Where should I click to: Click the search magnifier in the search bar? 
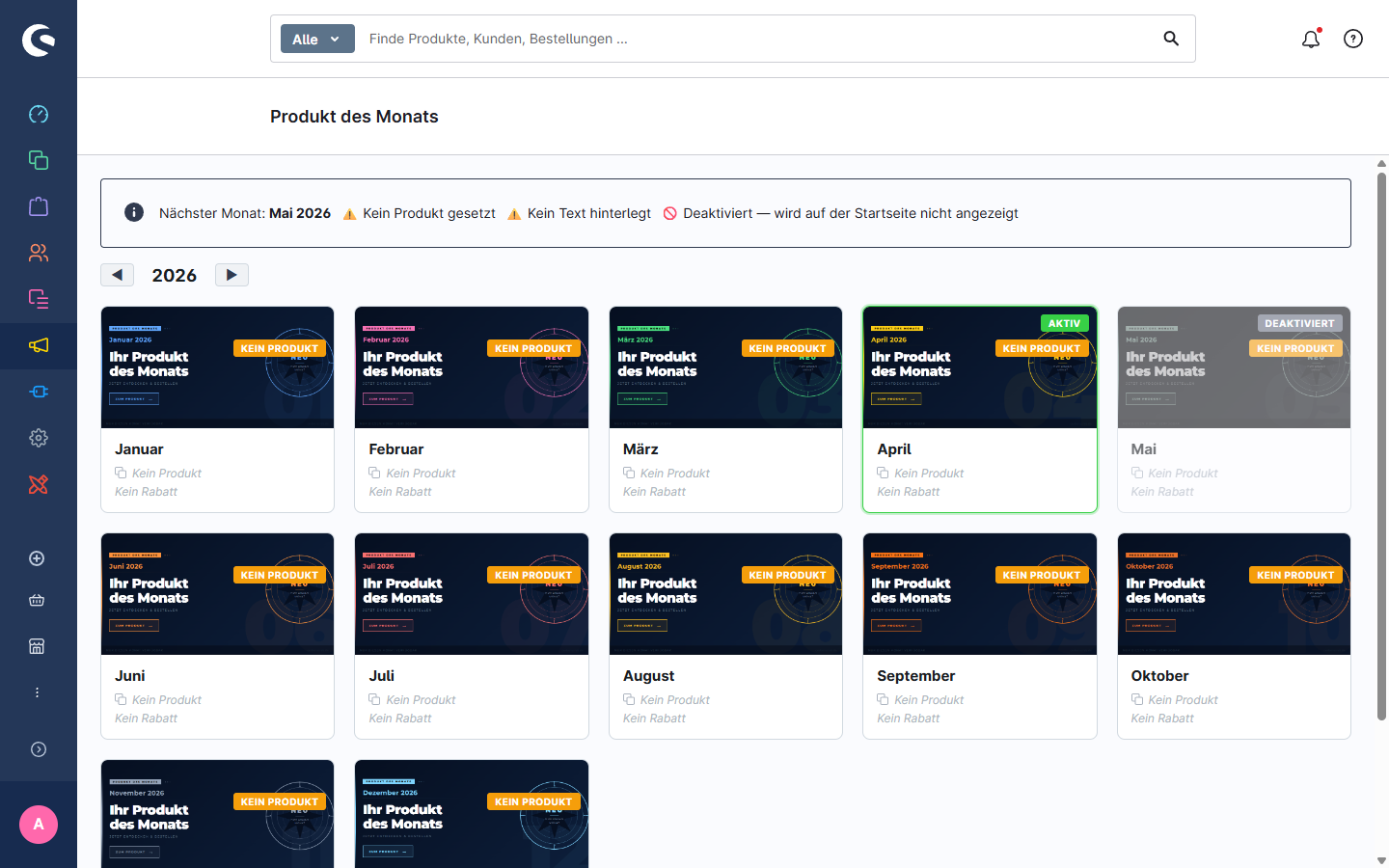[1171, 39]
